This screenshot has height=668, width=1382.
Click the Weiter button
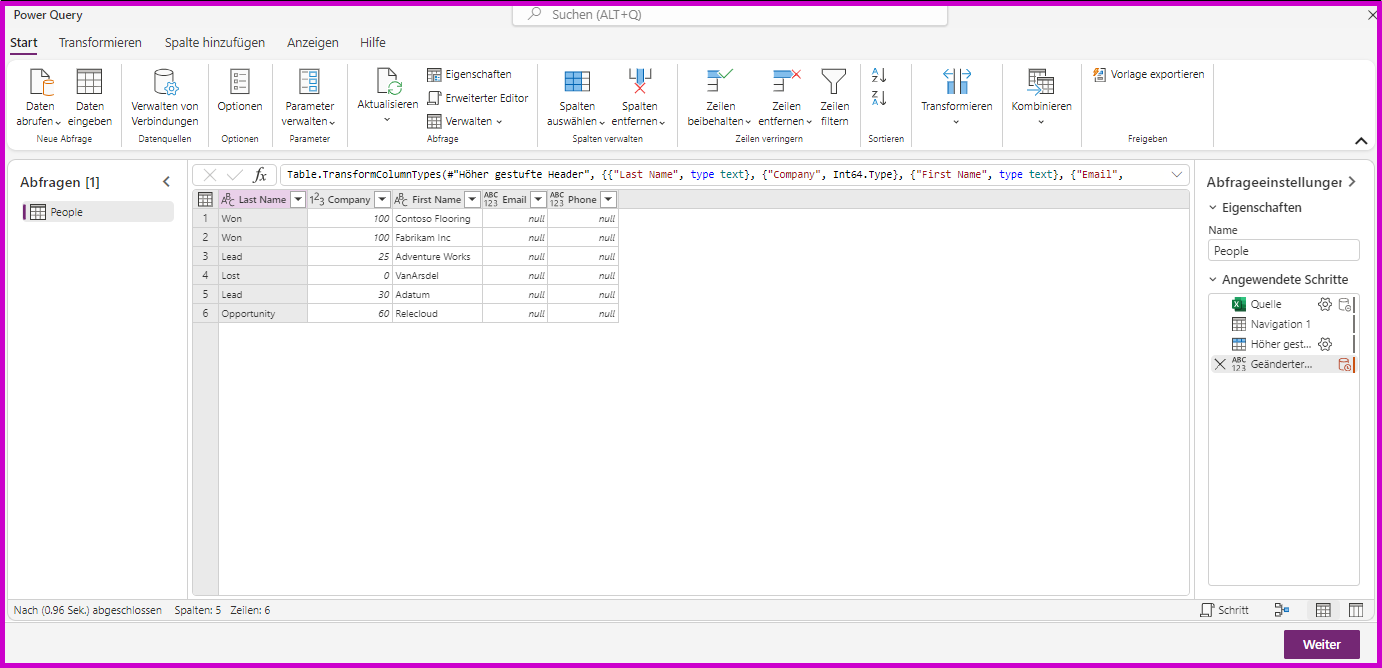1321,644
